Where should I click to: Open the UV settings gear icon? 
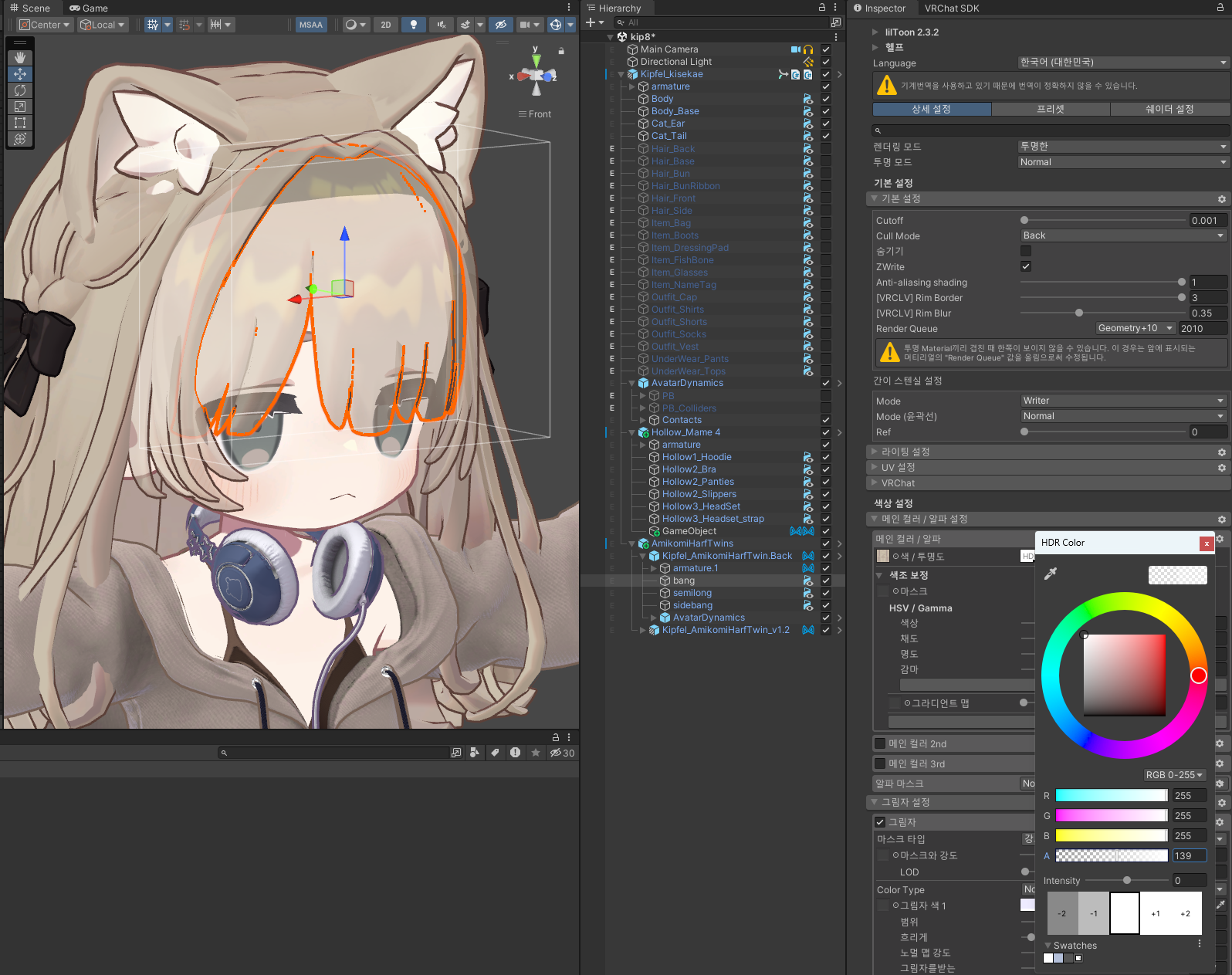click(x=1222, y=468)
